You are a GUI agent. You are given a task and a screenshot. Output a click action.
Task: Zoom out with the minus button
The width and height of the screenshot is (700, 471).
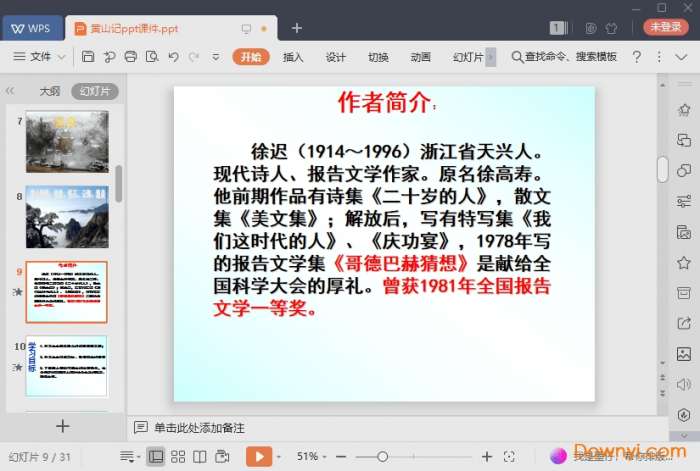(x=341, y=457)
